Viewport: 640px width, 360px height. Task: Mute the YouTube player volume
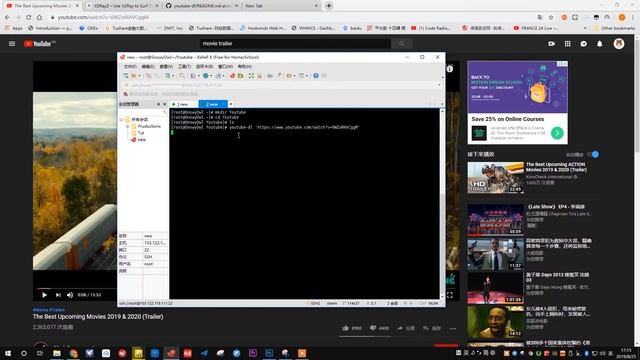point(70,295)
